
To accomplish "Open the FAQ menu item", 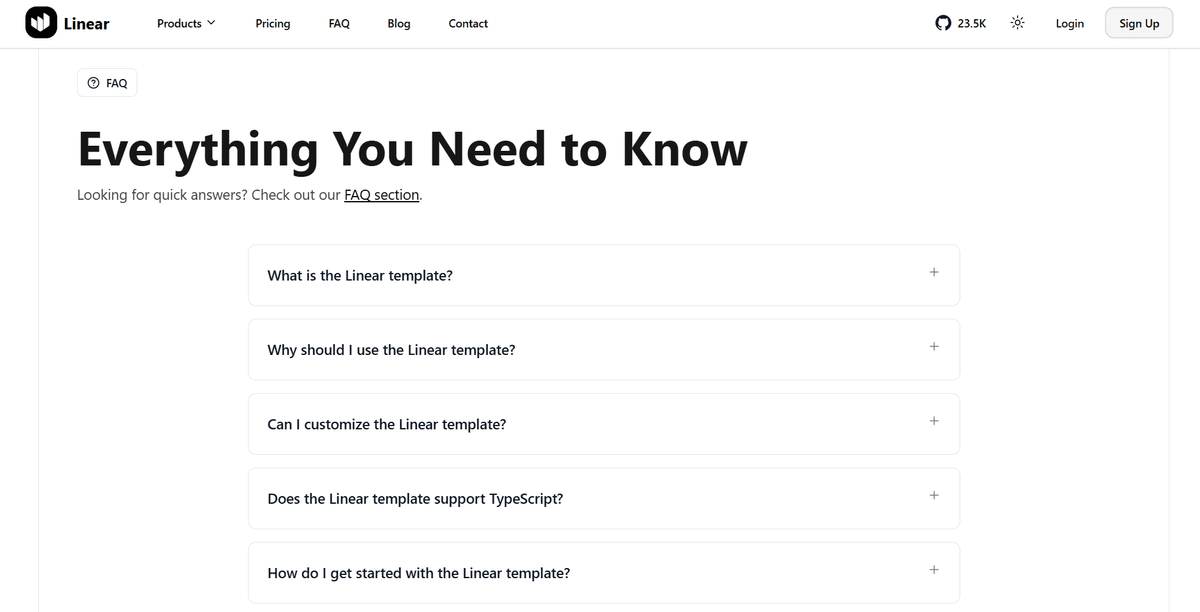I will (x=338, y=23).
